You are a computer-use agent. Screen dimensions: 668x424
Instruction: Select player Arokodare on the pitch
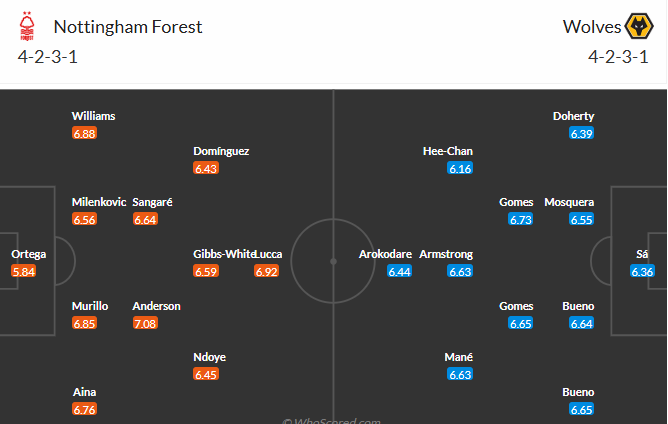tap(385, 254)
